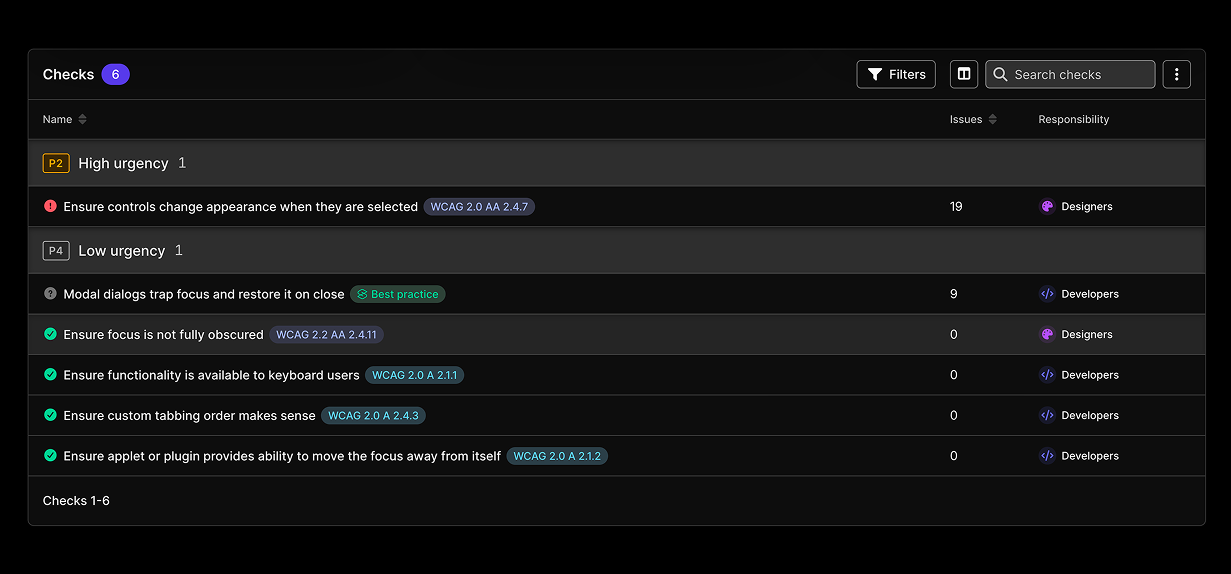Click the Responsibility column header
Image resolution: width=1231 pixels, height=574 pixels.
click(x=1073, y=119)
